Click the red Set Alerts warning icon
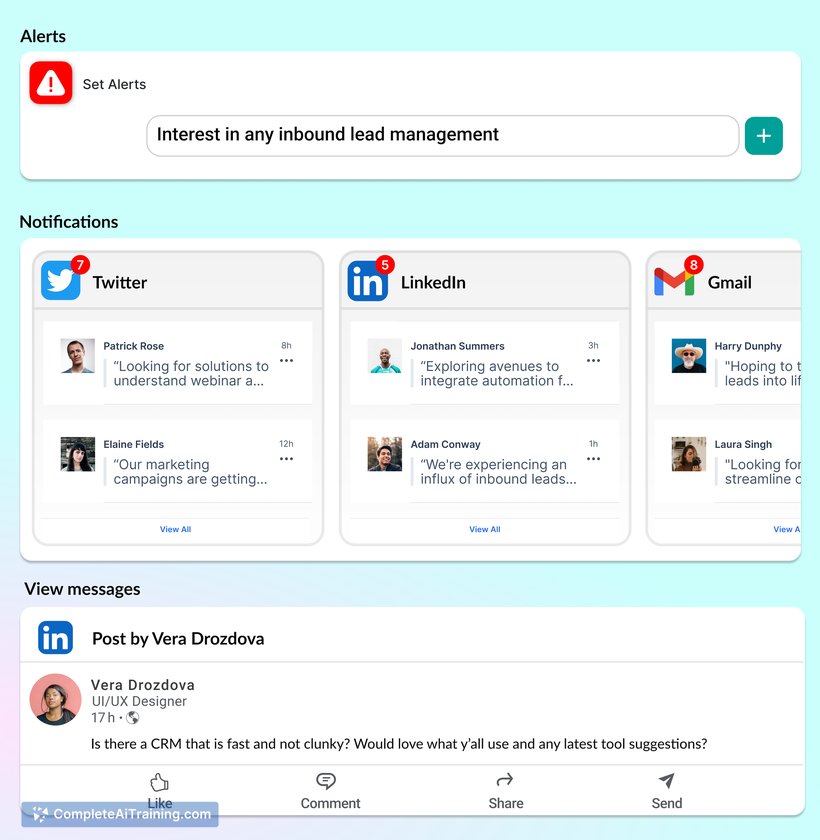The width and height of the screenshot is (820, 840). [x=51, y=82]
